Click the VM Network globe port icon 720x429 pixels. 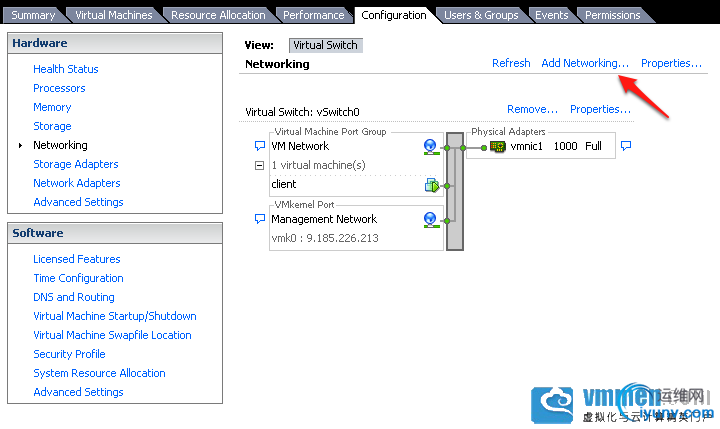[x=430, y=146]
